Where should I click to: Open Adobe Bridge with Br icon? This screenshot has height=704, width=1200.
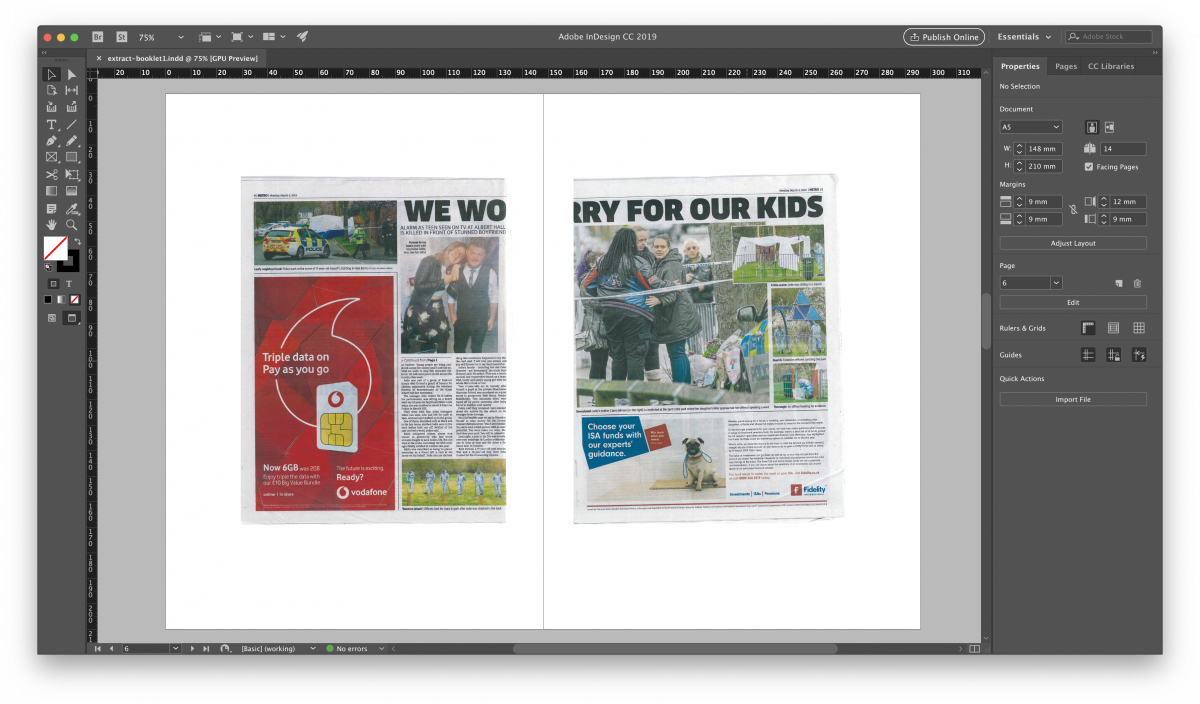coord(98,37)
